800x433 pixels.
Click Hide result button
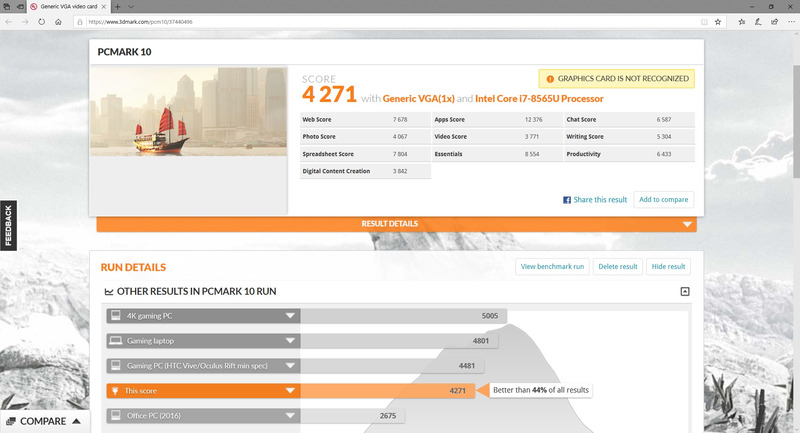tap(668, 266)
